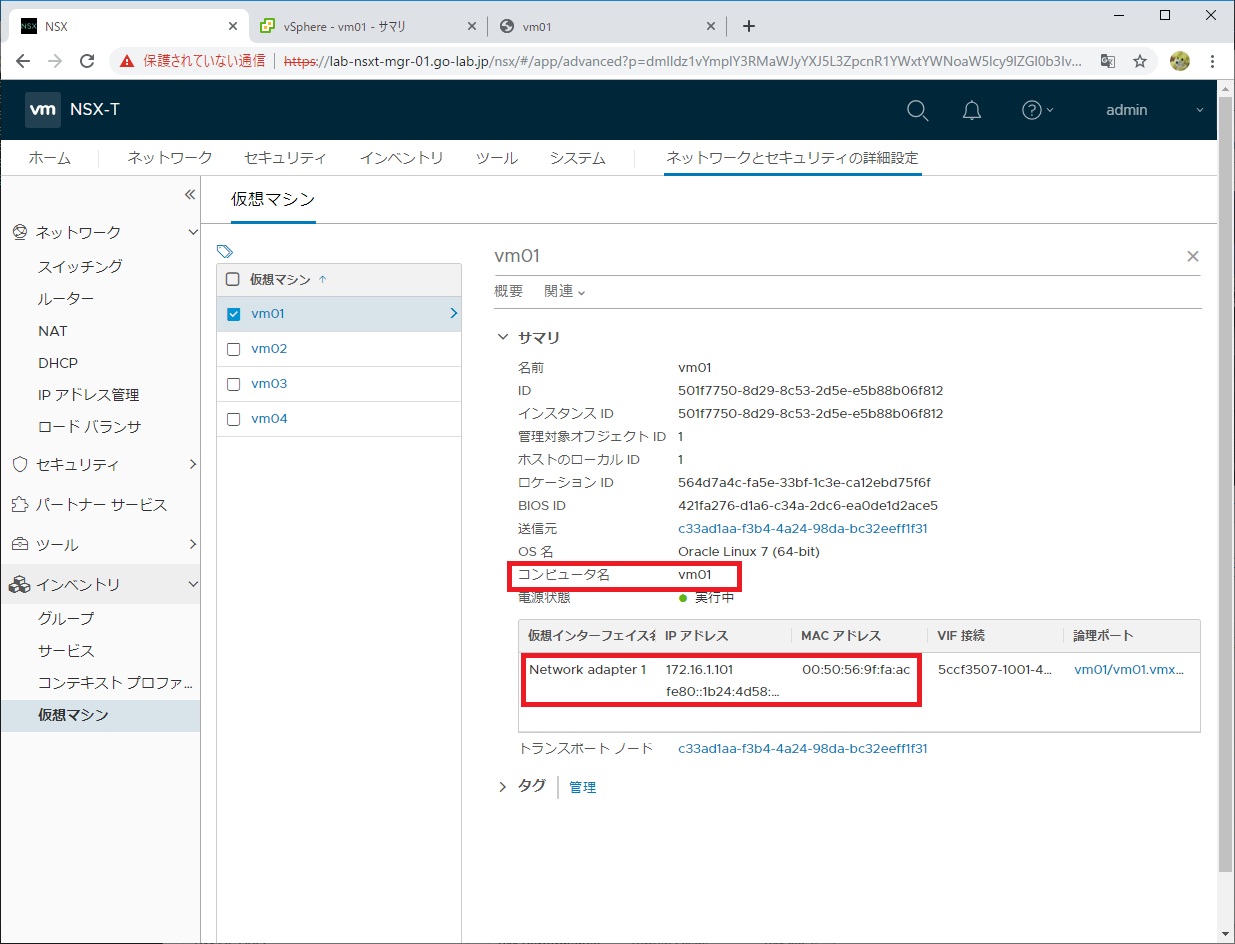Select スイッチング in sidebar
Viewport: 1235px width, 944px height.
(x=80, y=266)
